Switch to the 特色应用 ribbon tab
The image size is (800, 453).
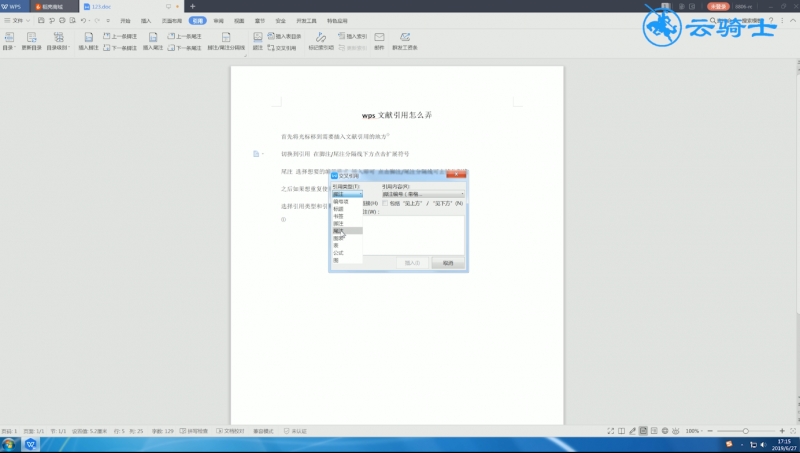click(337, 21)
